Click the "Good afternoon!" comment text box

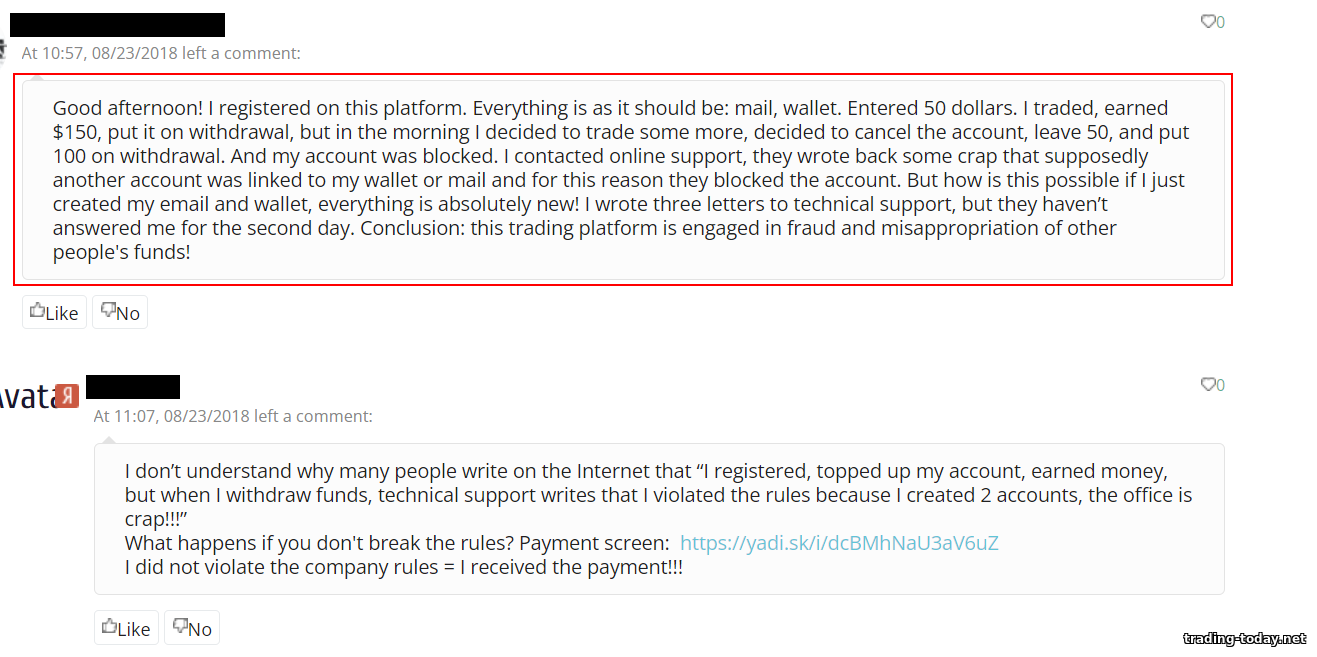(622, 180)
